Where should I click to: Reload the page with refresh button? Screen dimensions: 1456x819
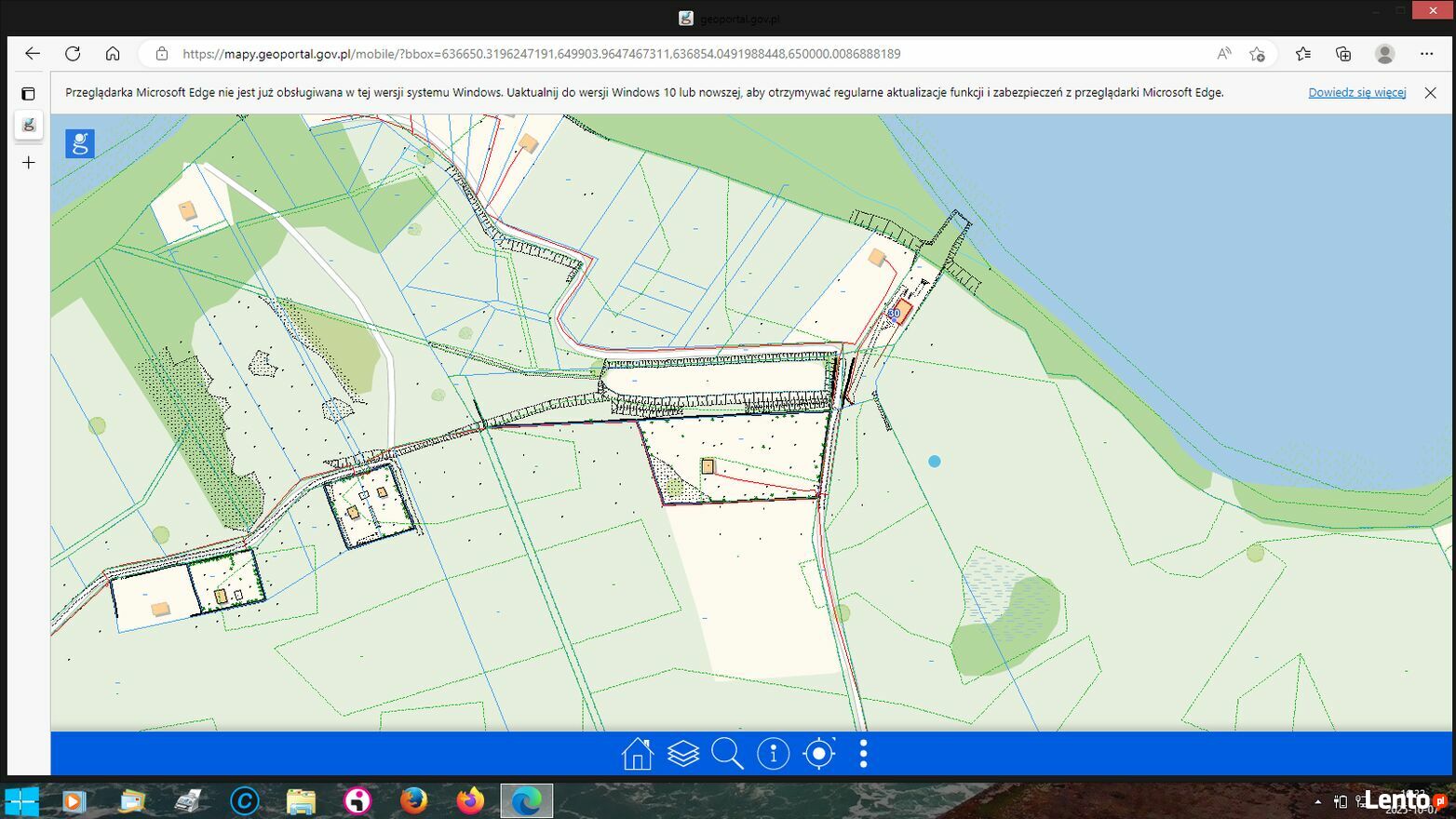click(73, 54)
